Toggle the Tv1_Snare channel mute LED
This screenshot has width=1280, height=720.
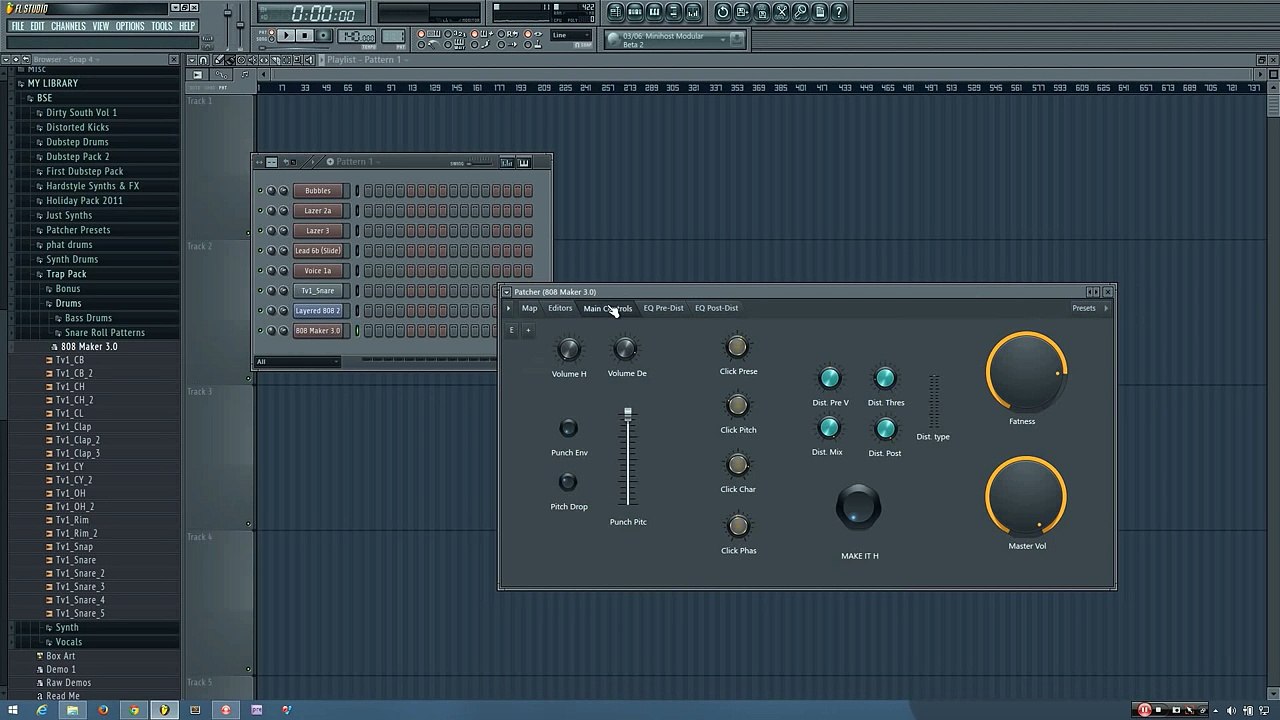260,290
